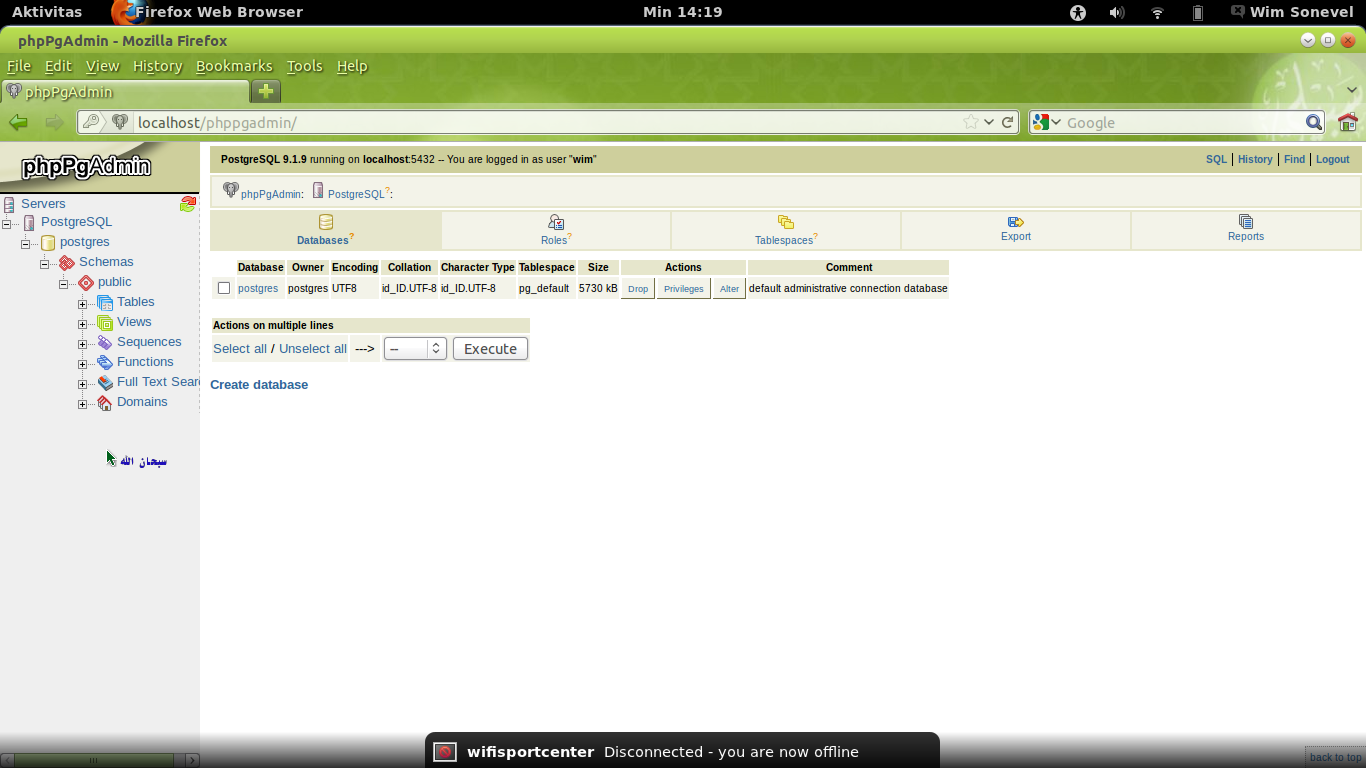
Task: Click the Drop button for postgres
Action: coord(638,288)
